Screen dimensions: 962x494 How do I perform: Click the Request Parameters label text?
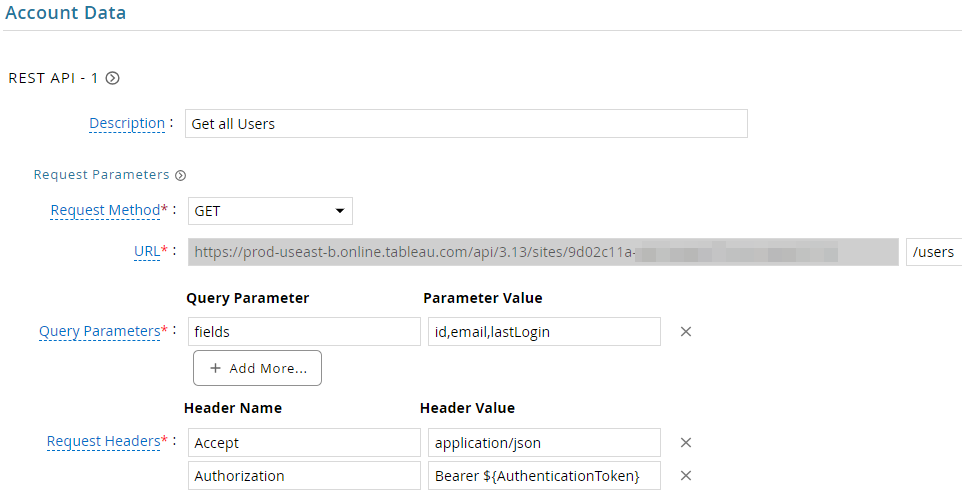(101, 175)
